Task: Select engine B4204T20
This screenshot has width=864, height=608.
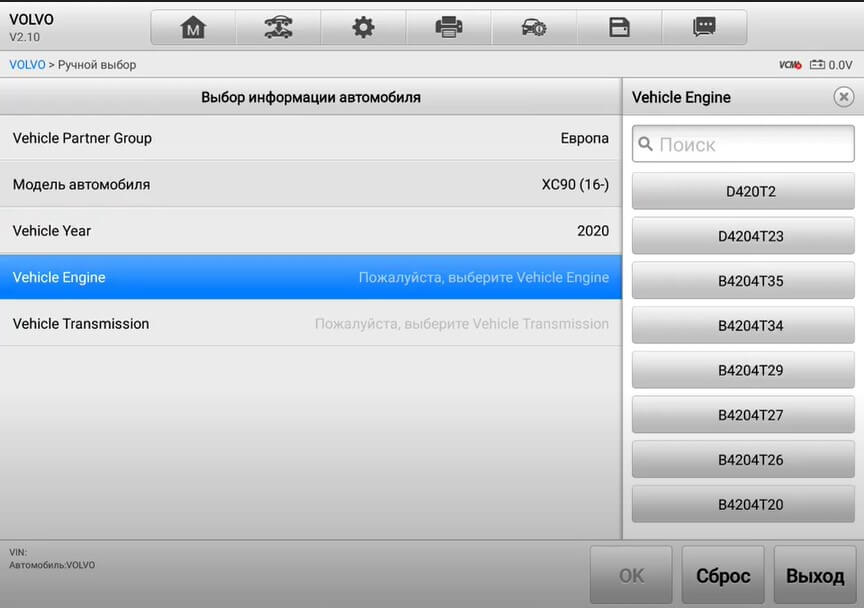Action: coord(743,504)
